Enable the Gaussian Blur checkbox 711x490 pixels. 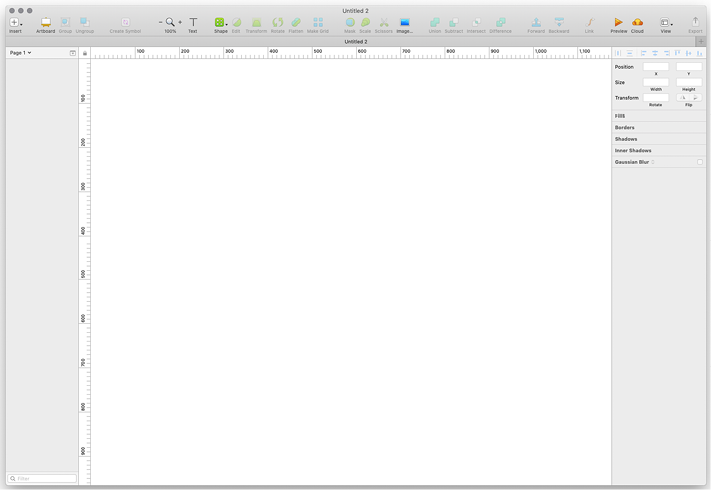pos(700,162)
